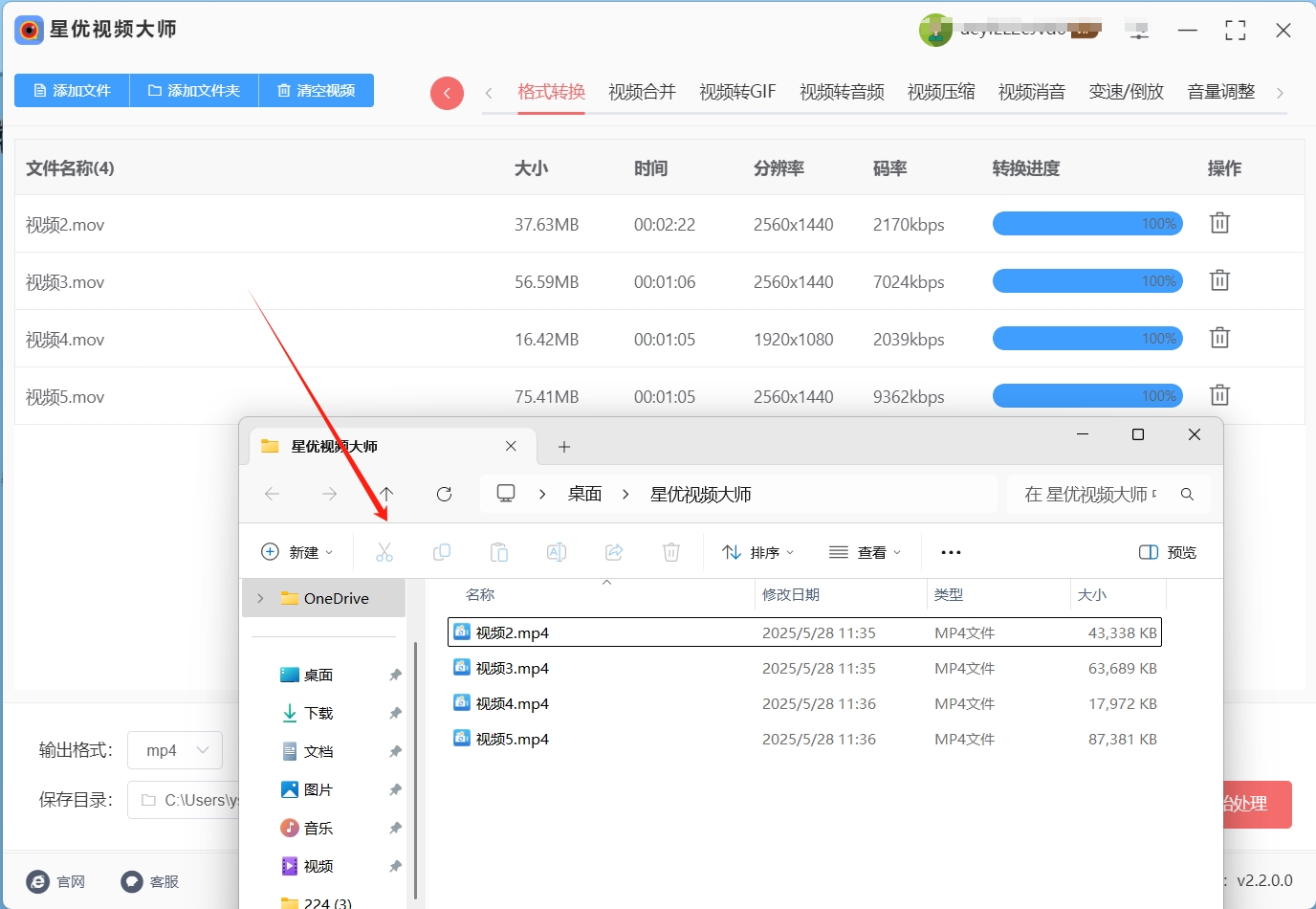Viewport: 1316px width, 909px height.
Task: Show previous function tabs with left arrow
Action: click(x=489, y=93)
